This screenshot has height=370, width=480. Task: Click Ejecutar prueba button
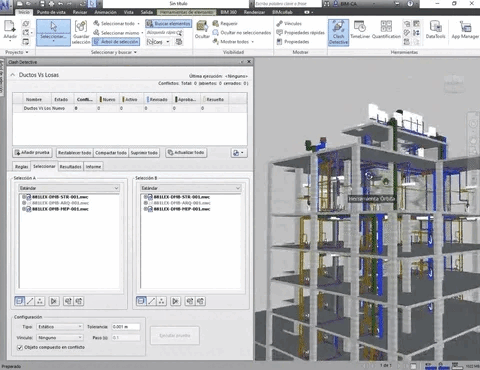[x=175, y=335]
